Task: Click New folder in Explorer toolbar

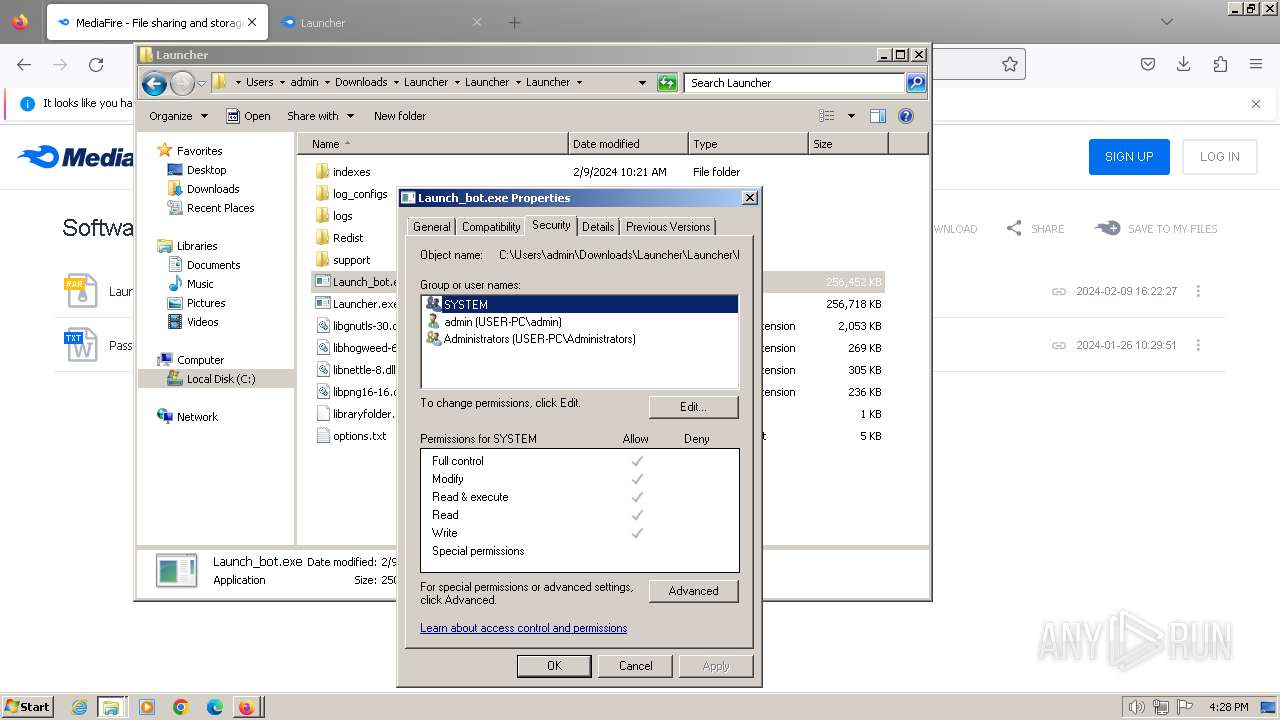Action: (x=400, y=116)
